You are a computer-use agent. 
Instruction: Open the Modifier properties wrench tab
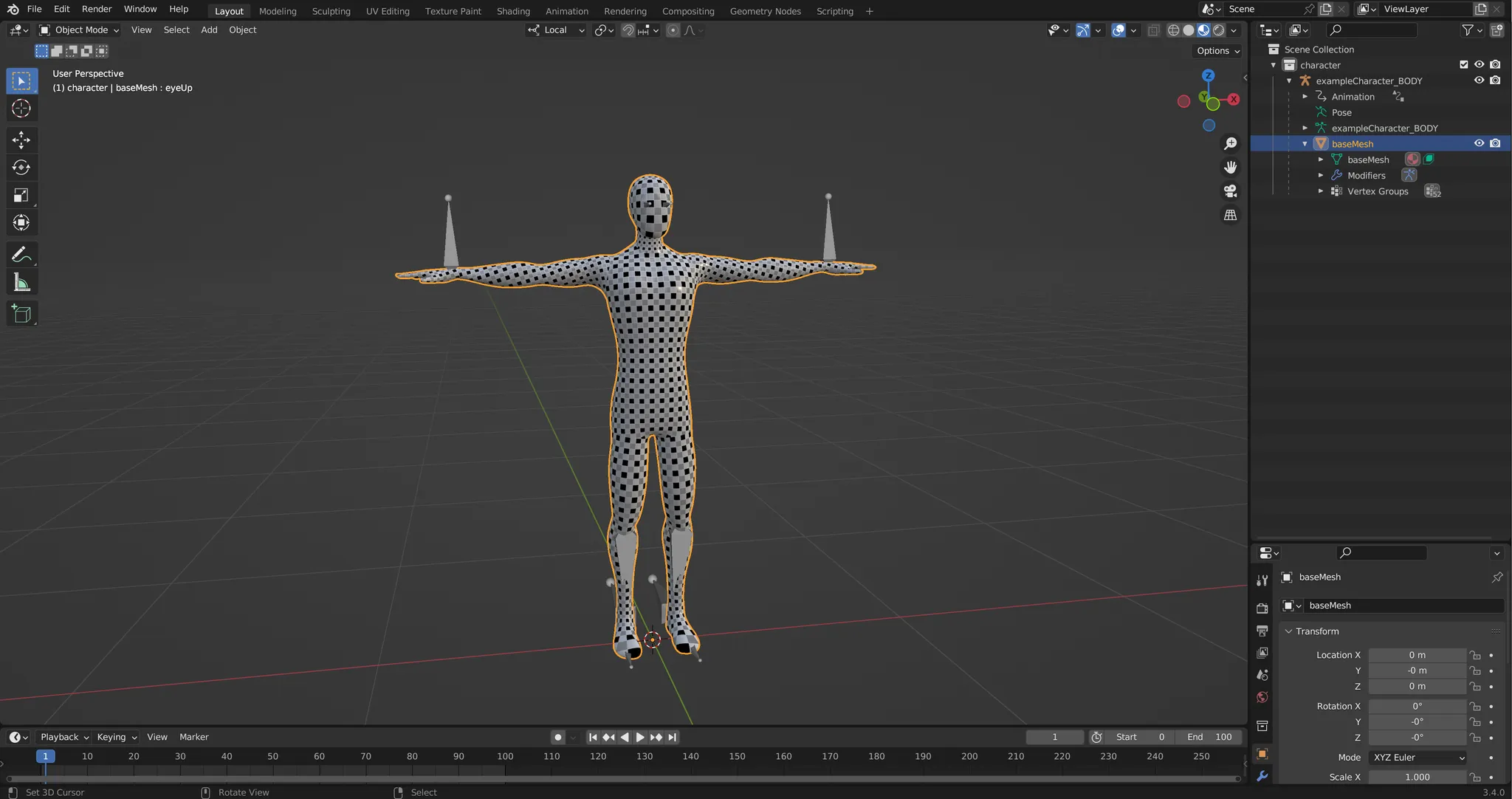point(1262,776)
